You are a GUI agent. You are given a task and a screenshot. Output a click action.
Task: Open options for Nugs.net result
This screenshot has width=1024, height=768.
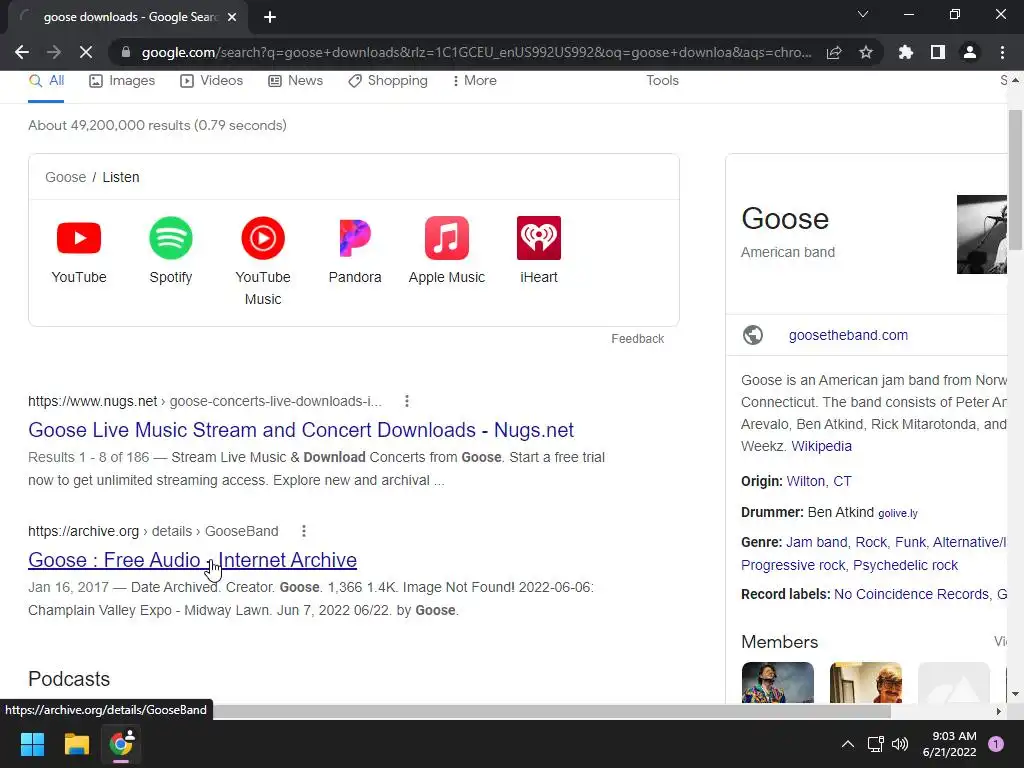[x=407, y=401]
